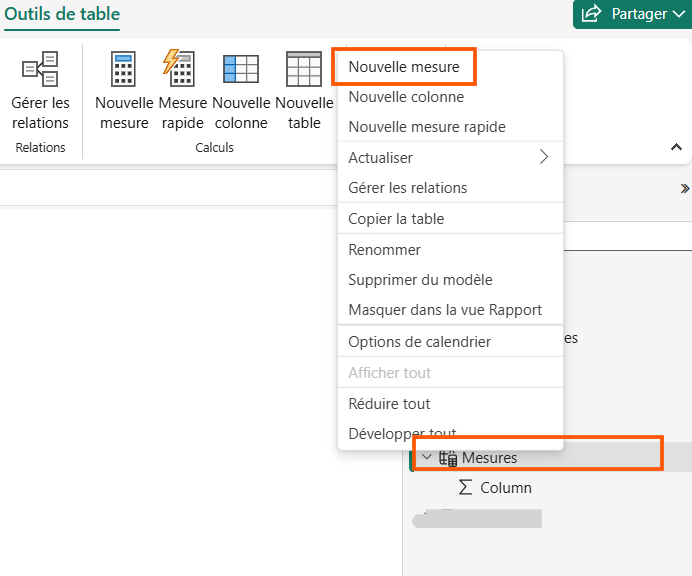The width and height of the screenshot is (692, 576).
Task: Choose Masquer dans la vue Rapport
Action: 450,309
